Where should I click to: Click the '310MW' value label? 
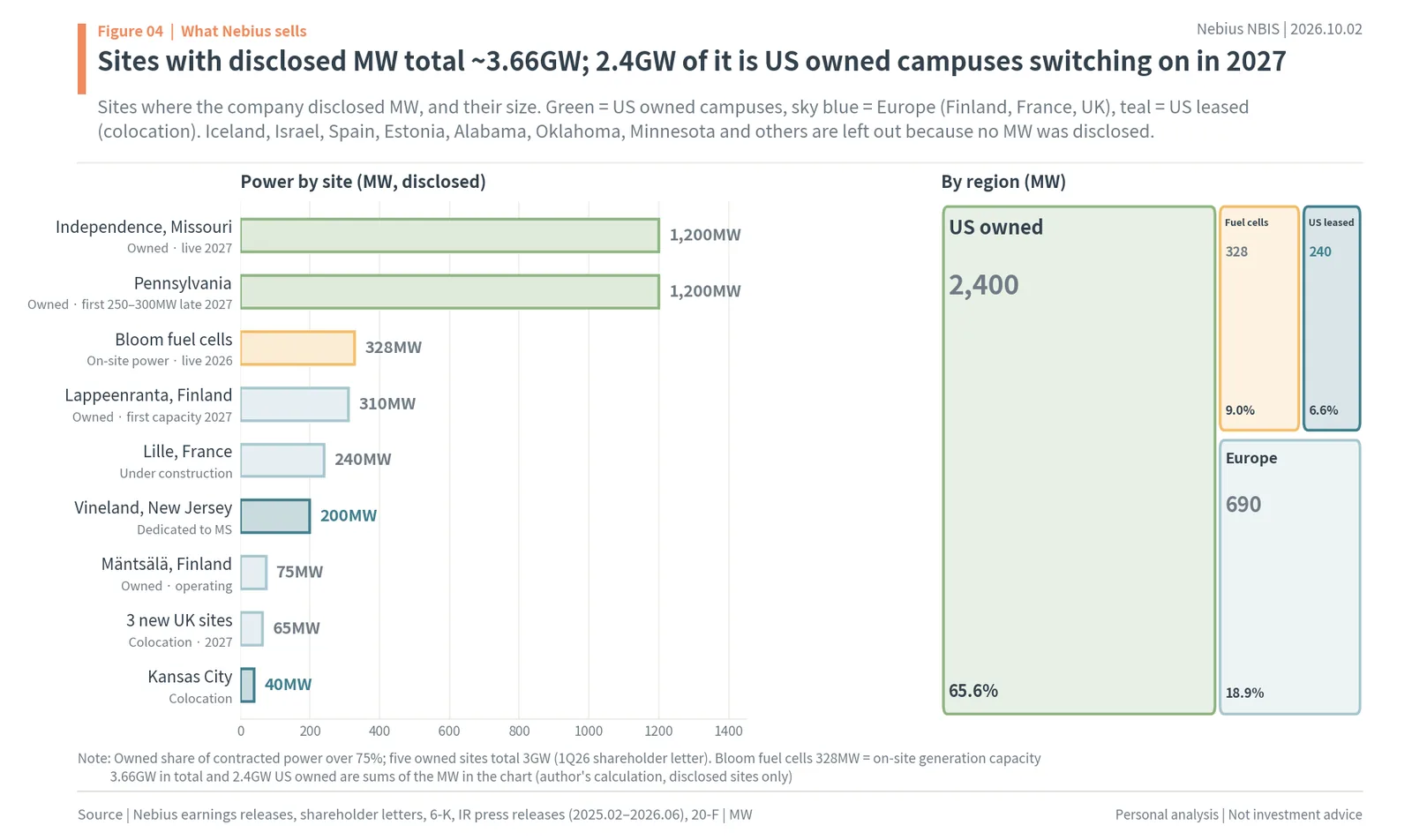(x=387, y=404)
